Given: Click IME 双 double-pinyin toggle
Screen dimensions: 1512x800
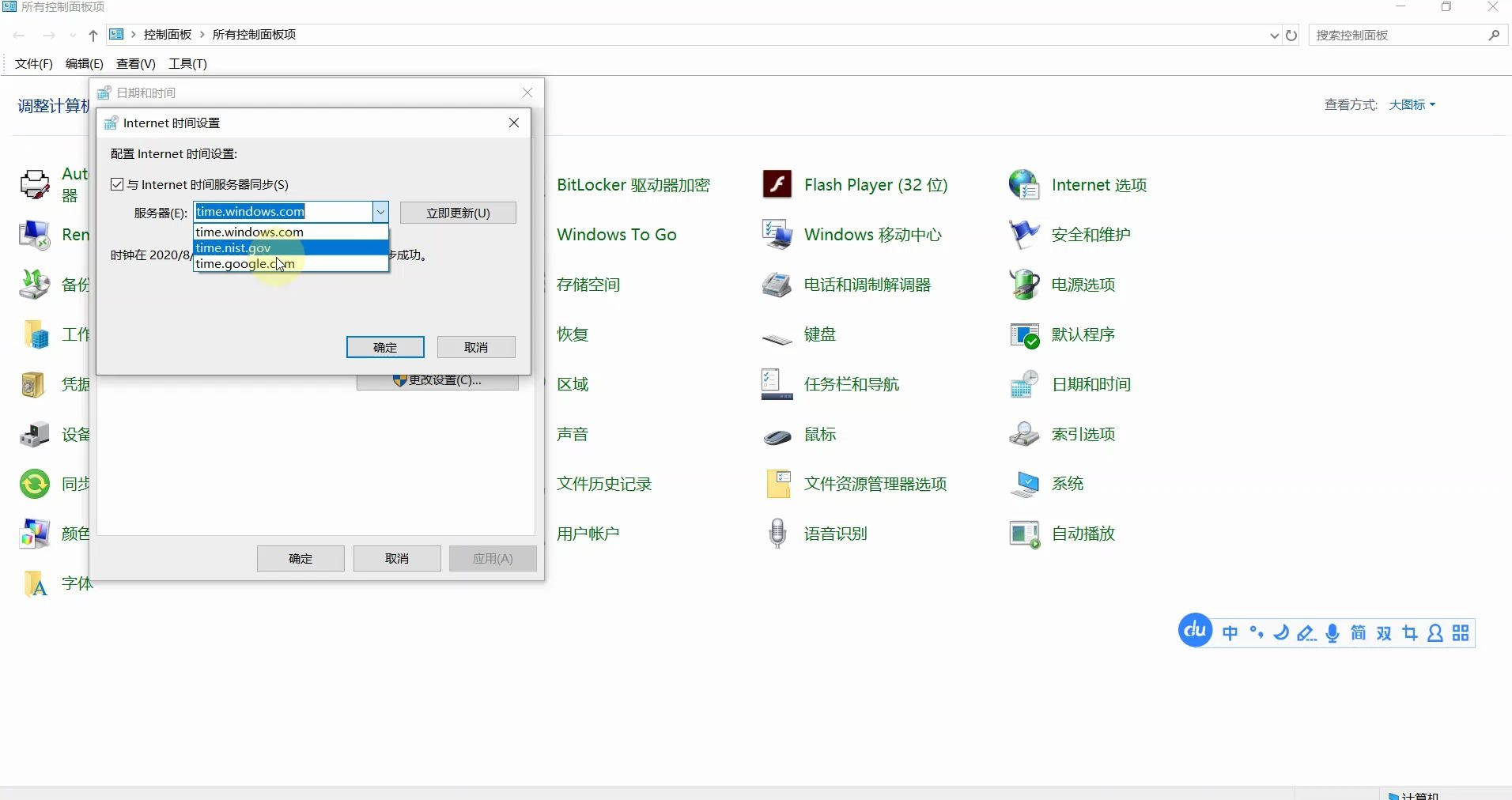Looking at the screenshot, I should [x=1384, y=633].
